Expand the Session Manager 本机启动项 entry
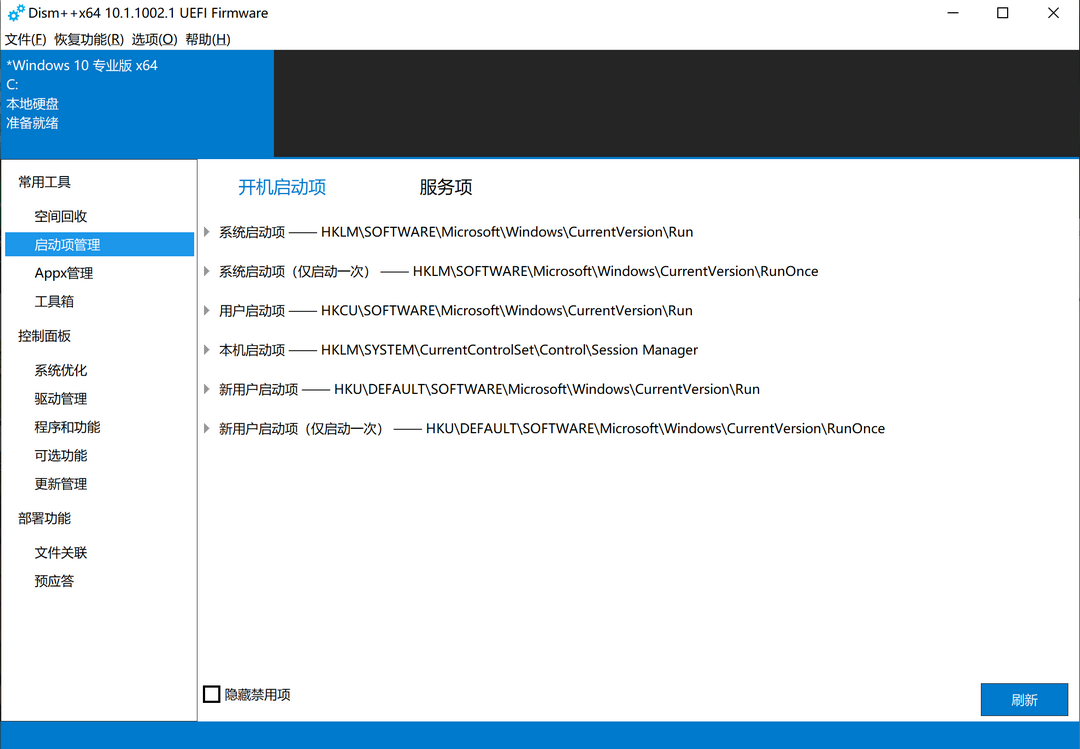The image size is (1080, 749). tap(207, 349)
